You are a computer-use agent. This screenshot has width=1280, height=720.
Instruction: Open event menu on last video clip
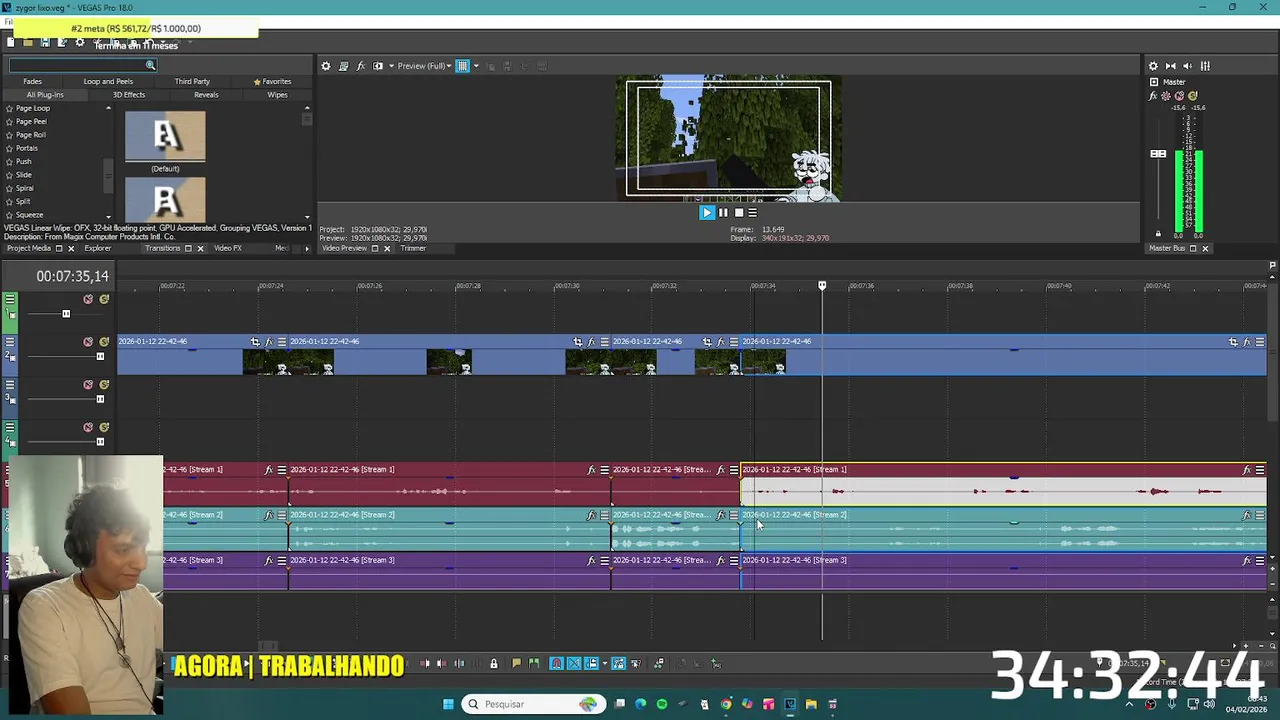click(x=1259, y=342)
